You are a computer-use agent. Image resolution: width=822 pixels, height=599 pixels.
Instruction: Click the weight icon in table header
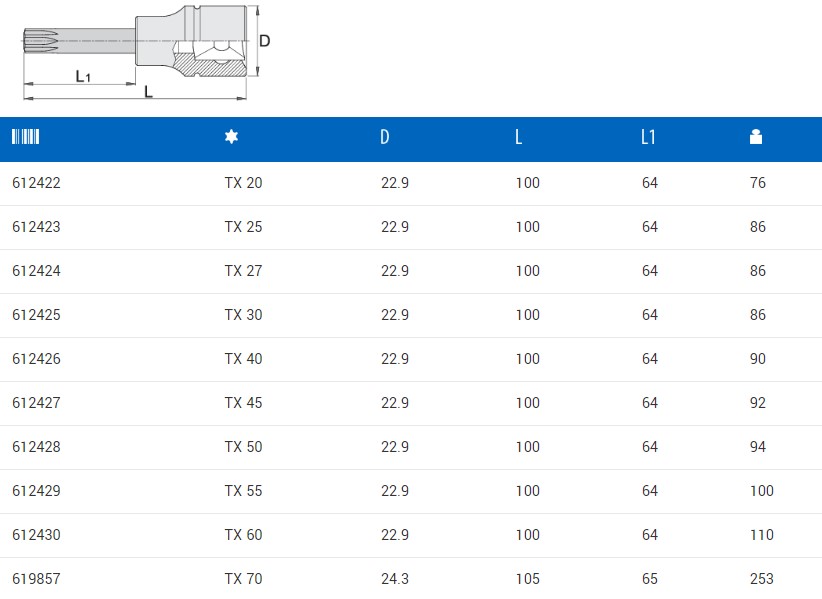pos(755,138)
